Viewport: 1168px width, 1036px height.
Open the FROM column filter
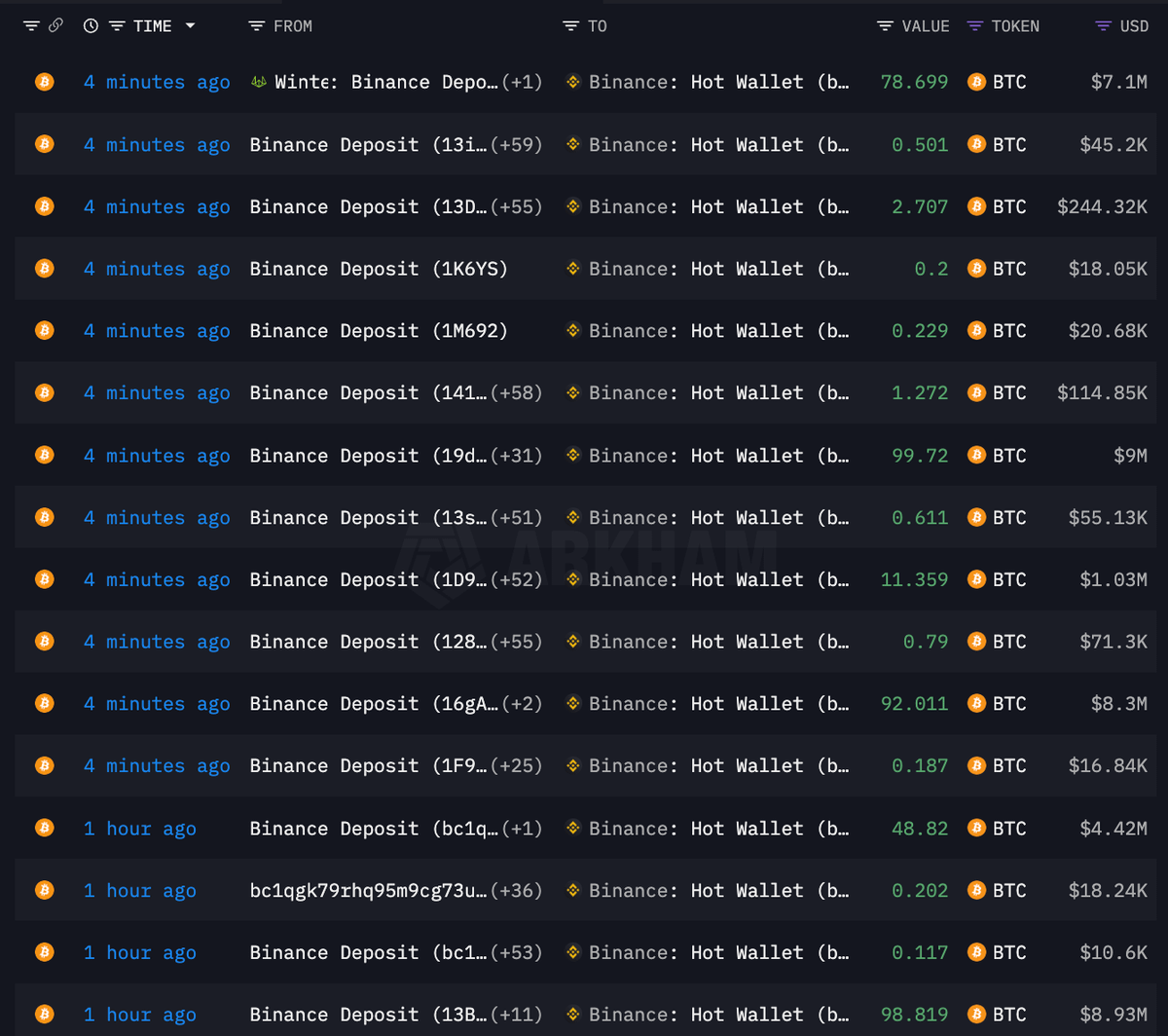pos(257,26)
